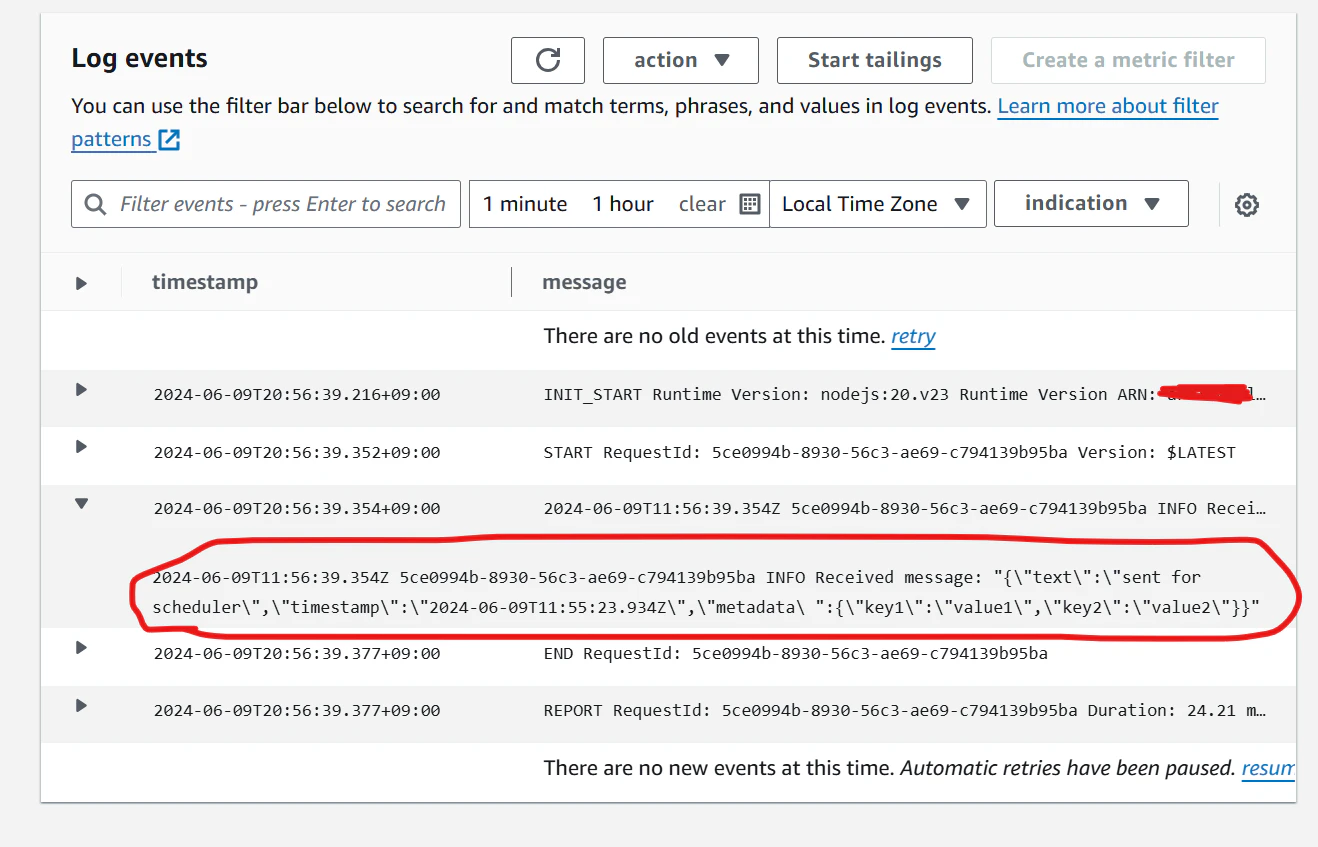Focus the Filter events search field
The height and width of the screenshot is (847, 1318).
(x=266, y=204)
